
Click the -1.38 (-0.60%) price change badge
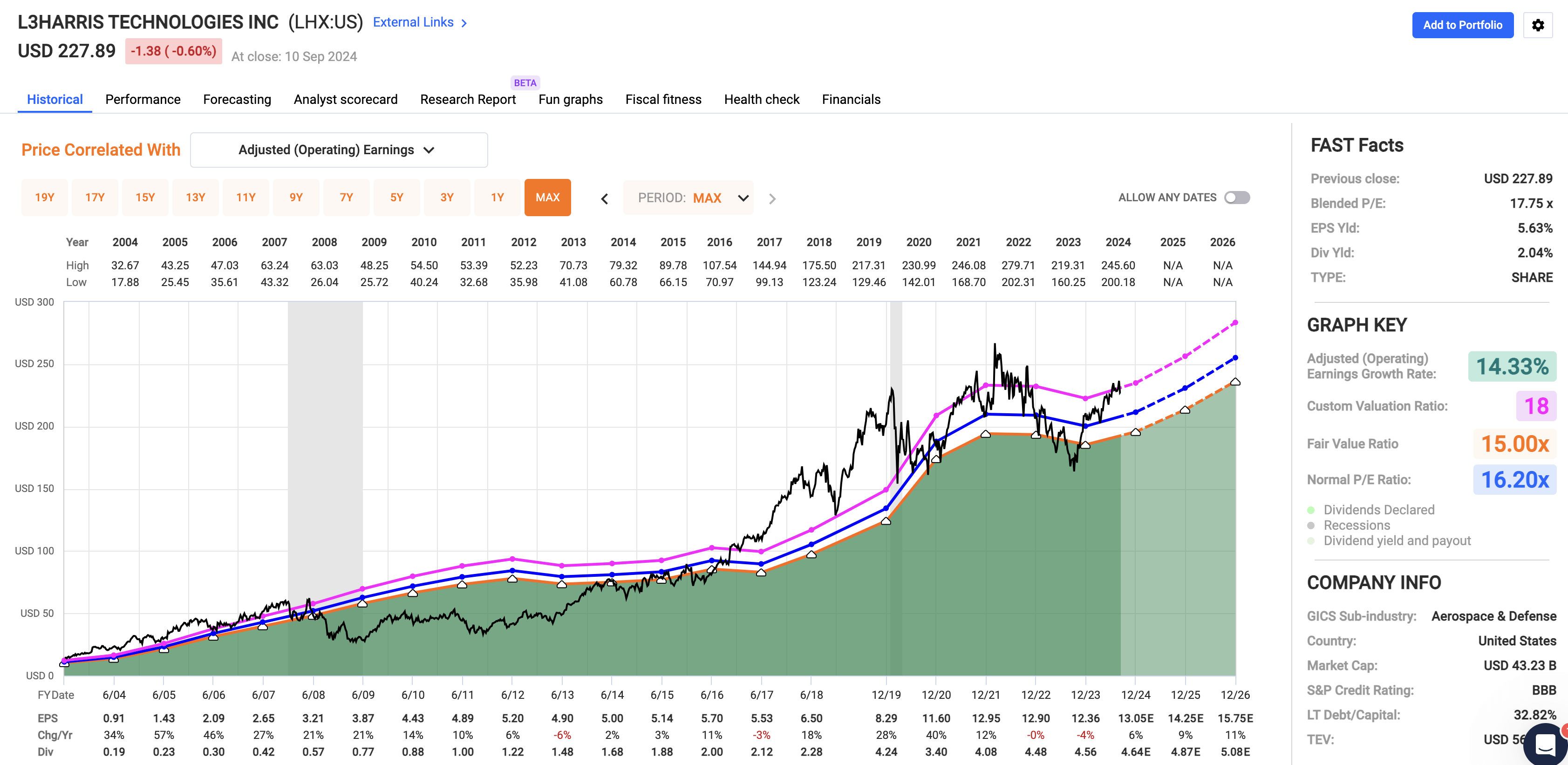pos(173,51)
